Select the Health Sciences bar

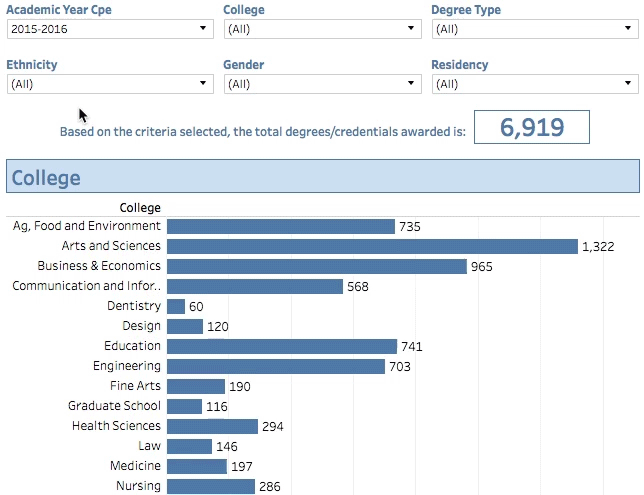tap(212, 426)
